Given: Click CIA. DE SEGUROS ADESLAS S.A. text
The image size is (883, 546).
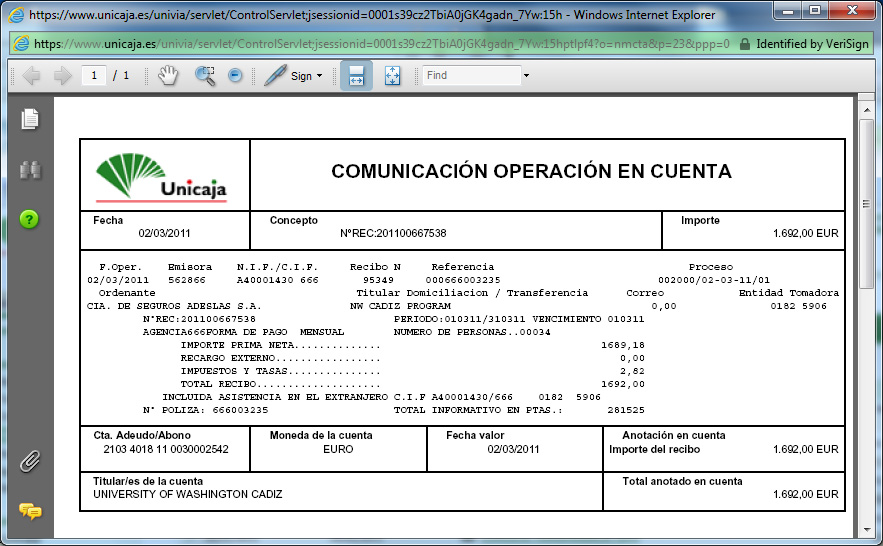Looking at the screenshot, I should [174, 306].
